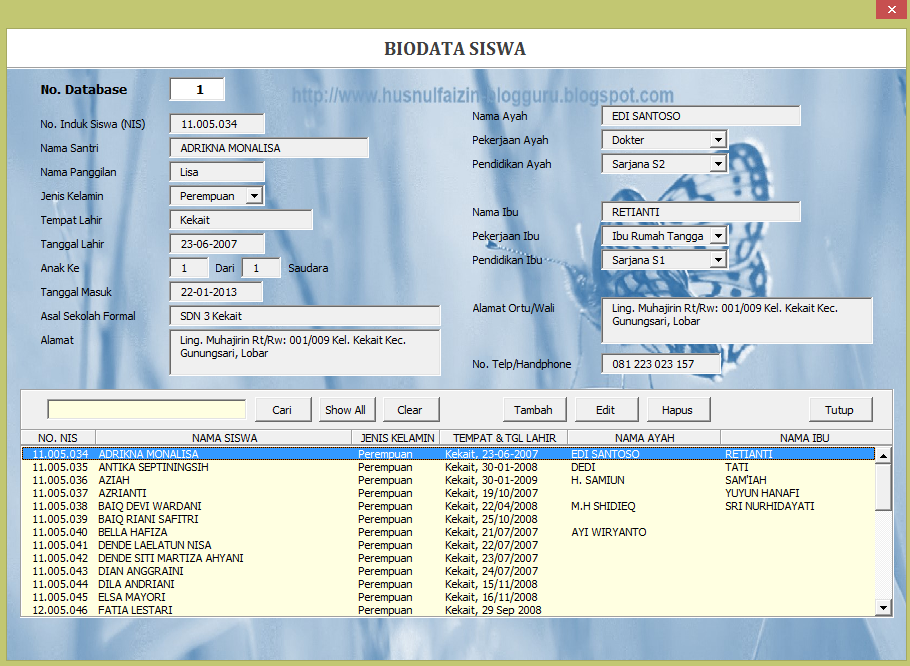Screen dimensions: 910x666
Task: Click the Nama Santri input field
Action: [x=240, y=147]
